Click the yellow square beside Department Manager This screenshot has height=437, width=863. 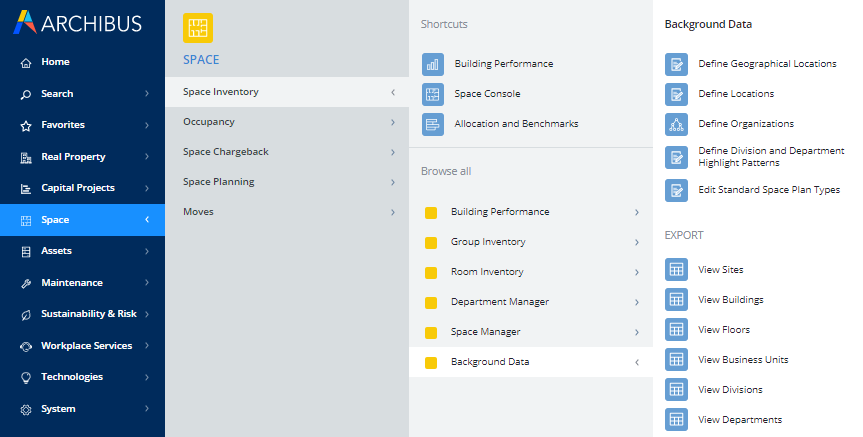[x=431, y=302]
